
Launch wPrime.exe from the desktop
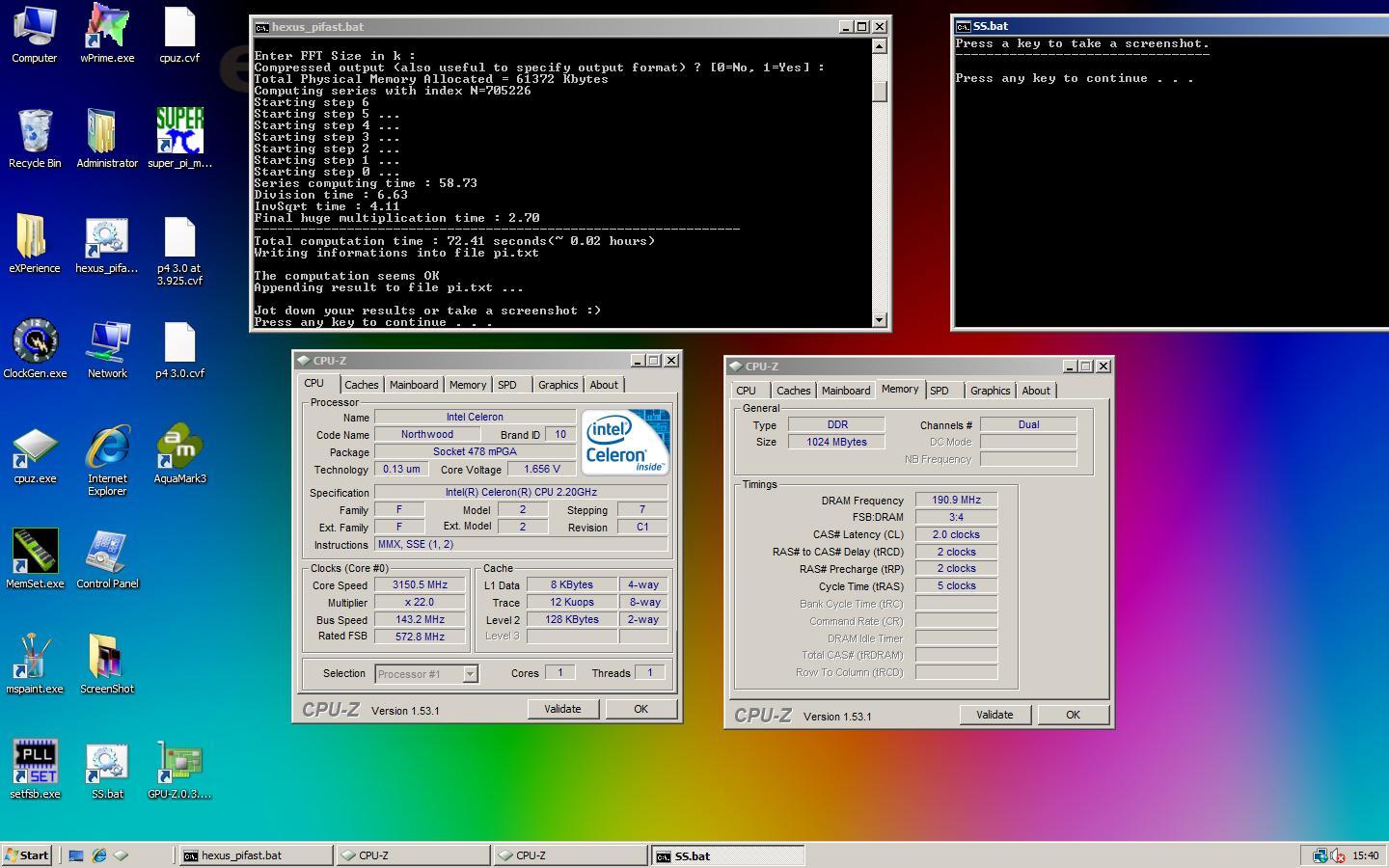pyautogui.click(x=107, y=35)
